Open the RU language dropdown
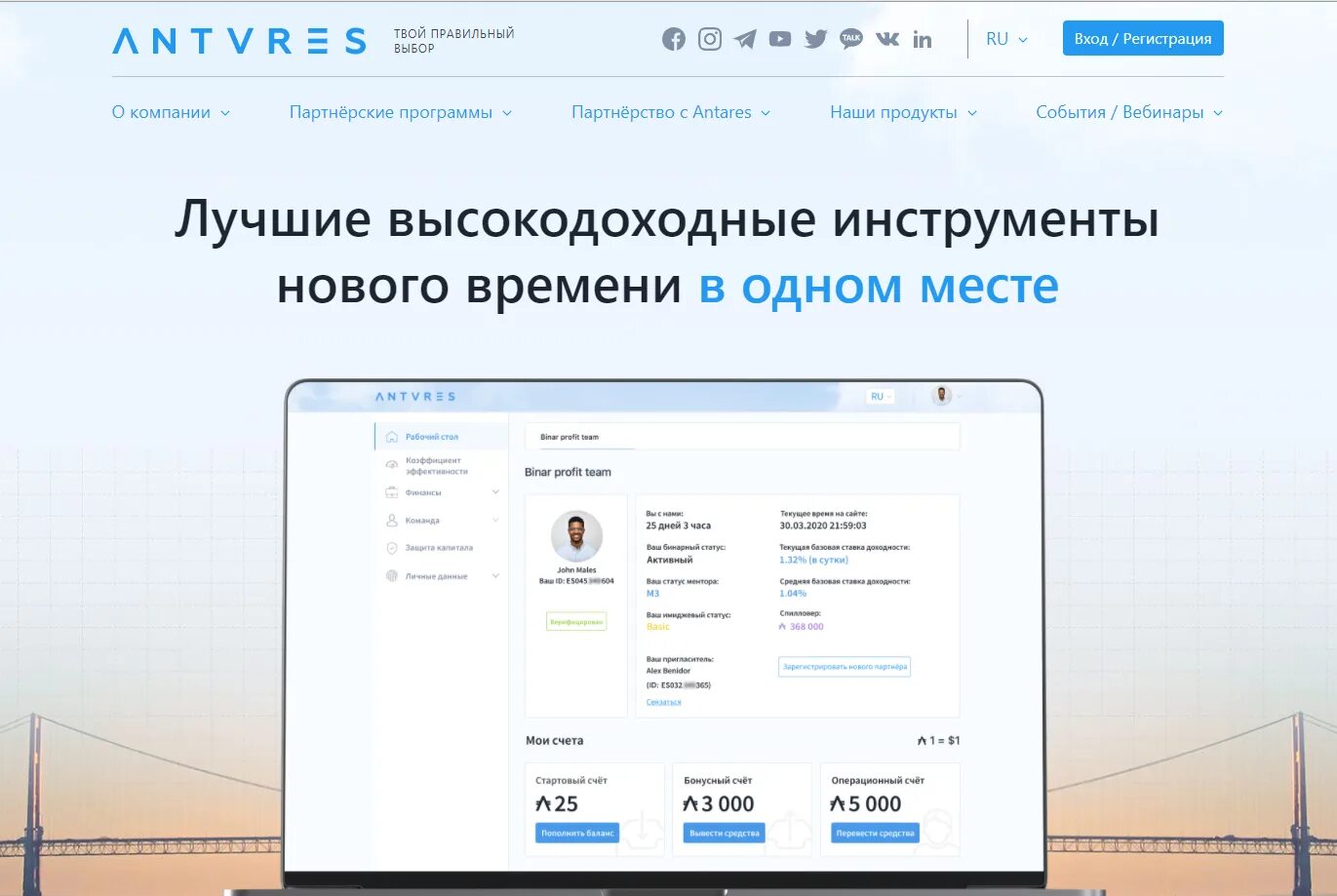The image size is (1337, 896). pyautogui.click(x=1006, y=39)
